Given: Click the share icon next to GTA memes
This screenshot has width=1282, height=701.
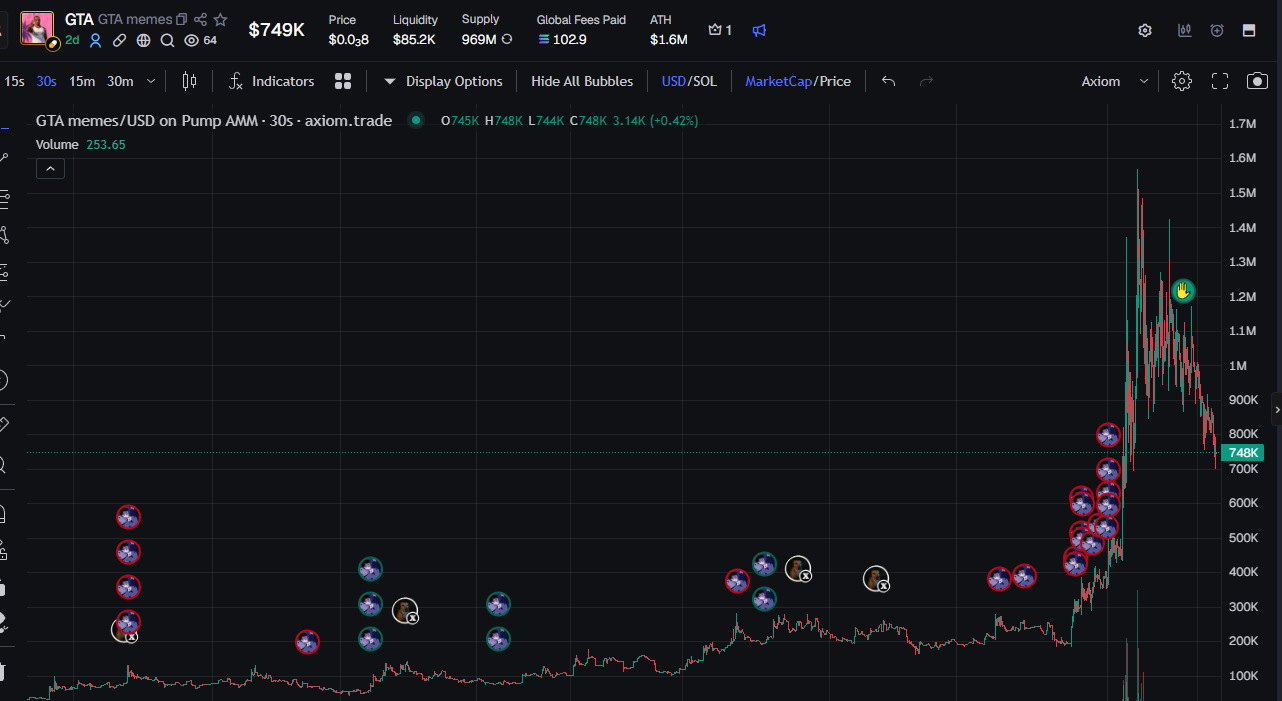Looking at the screenshot, I should click(x=201, y=20).
